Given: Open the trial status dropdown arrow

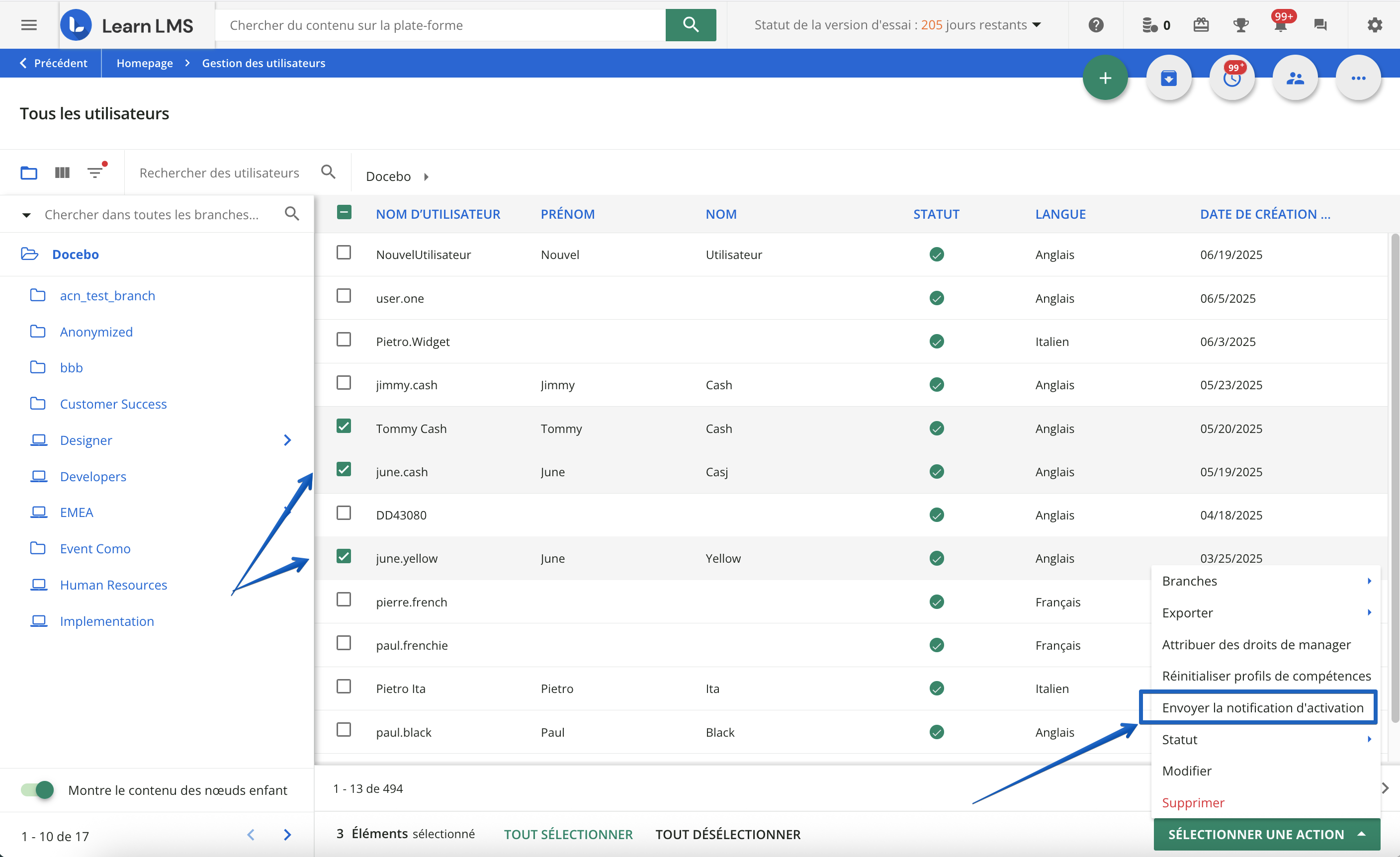Looking at the screenshot, I should coord(1037,25).
